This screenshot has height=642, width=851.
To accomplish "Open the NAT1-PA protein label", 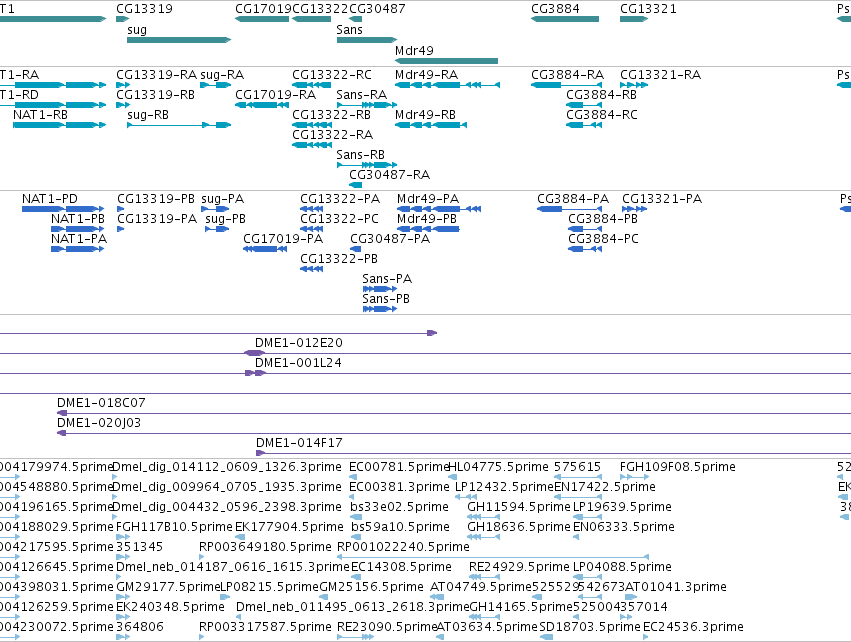I will click(79, 239).
